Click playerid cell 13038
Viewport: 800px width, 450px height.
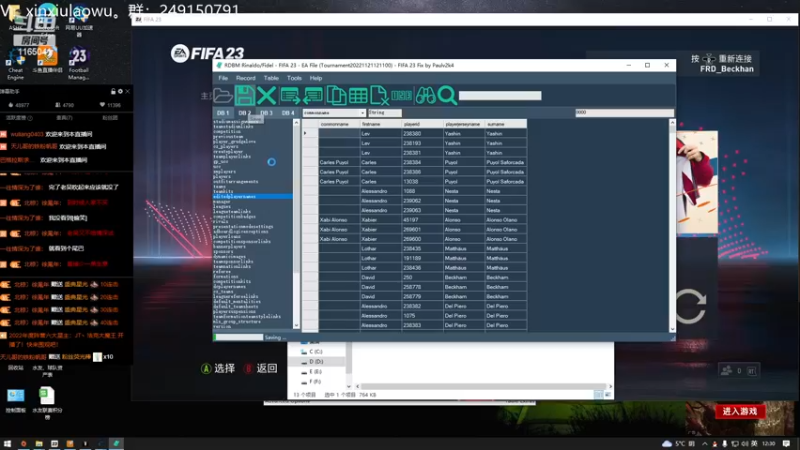422,182
